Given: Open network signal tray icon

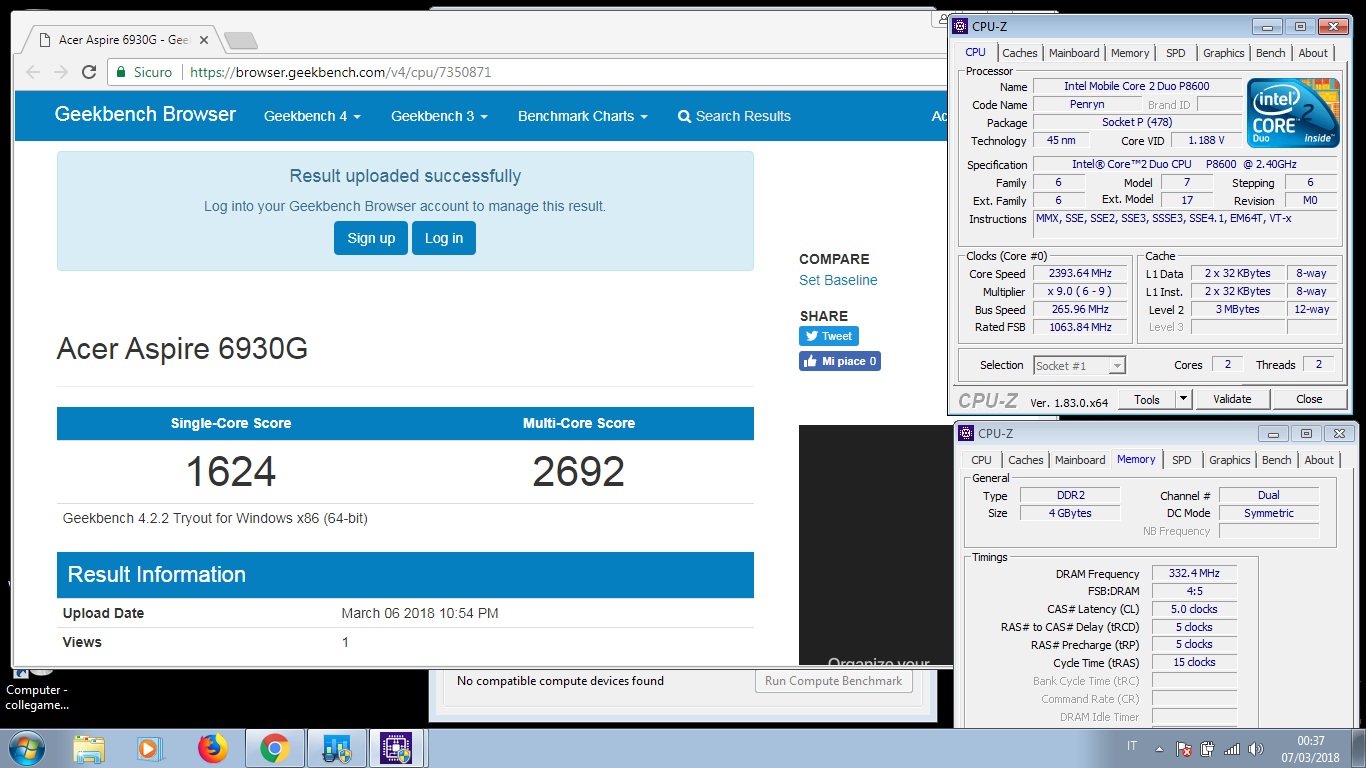Looking at the screenshot, I should pyautogui.click(x=1232, y=748).
